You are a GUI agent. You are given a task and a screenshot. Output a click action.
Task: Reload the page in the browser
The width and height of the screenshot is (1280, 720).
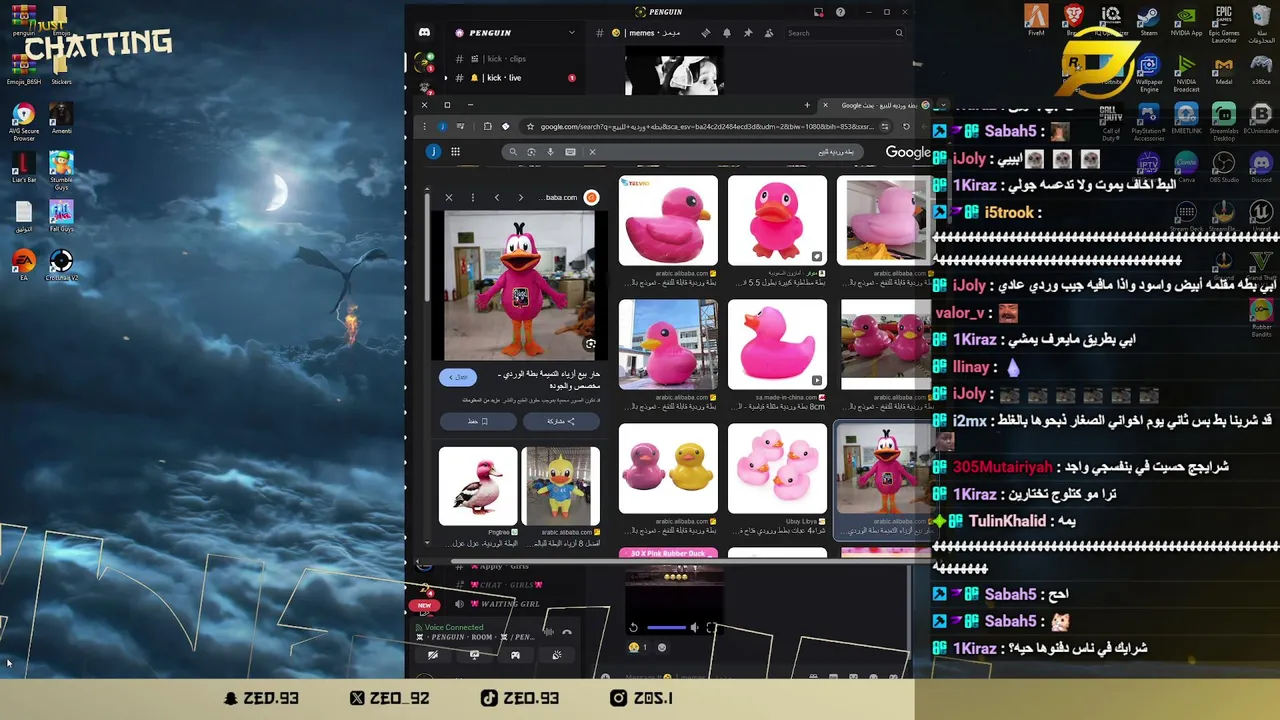point(906,127)
